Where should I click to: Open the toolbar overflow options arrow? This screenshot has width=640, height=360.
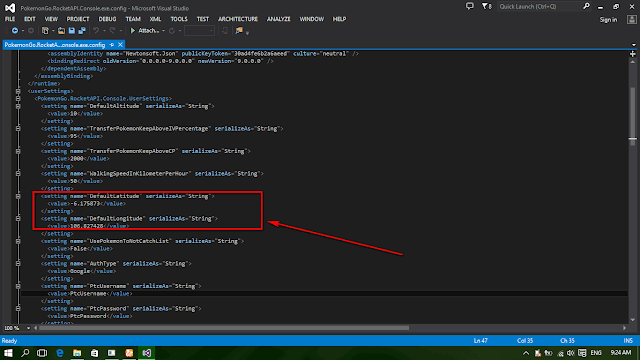pyautogui.click(x=248, y=33)
